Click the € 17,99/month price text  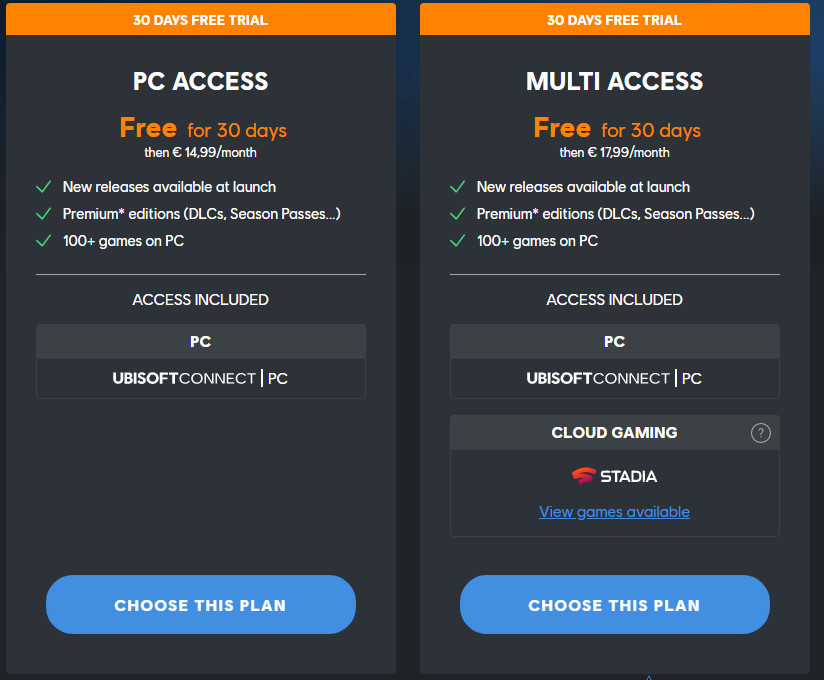click(x=627, y=153)
